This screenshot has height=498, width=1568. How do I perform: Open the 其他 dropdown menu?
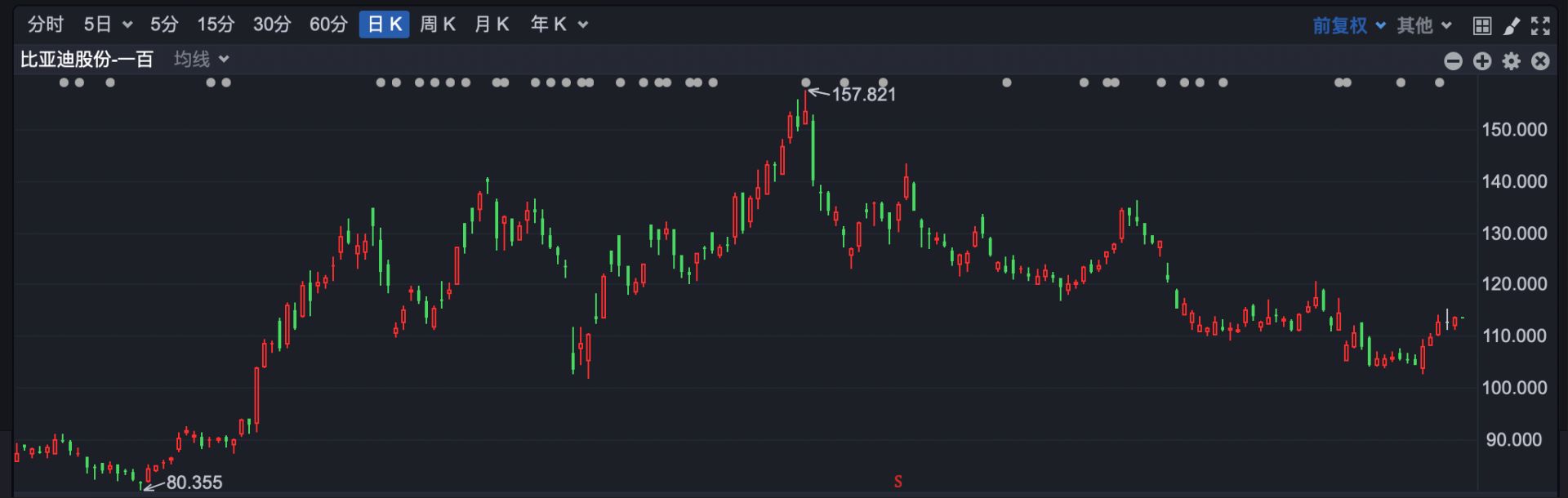(x=1424, y=25)
